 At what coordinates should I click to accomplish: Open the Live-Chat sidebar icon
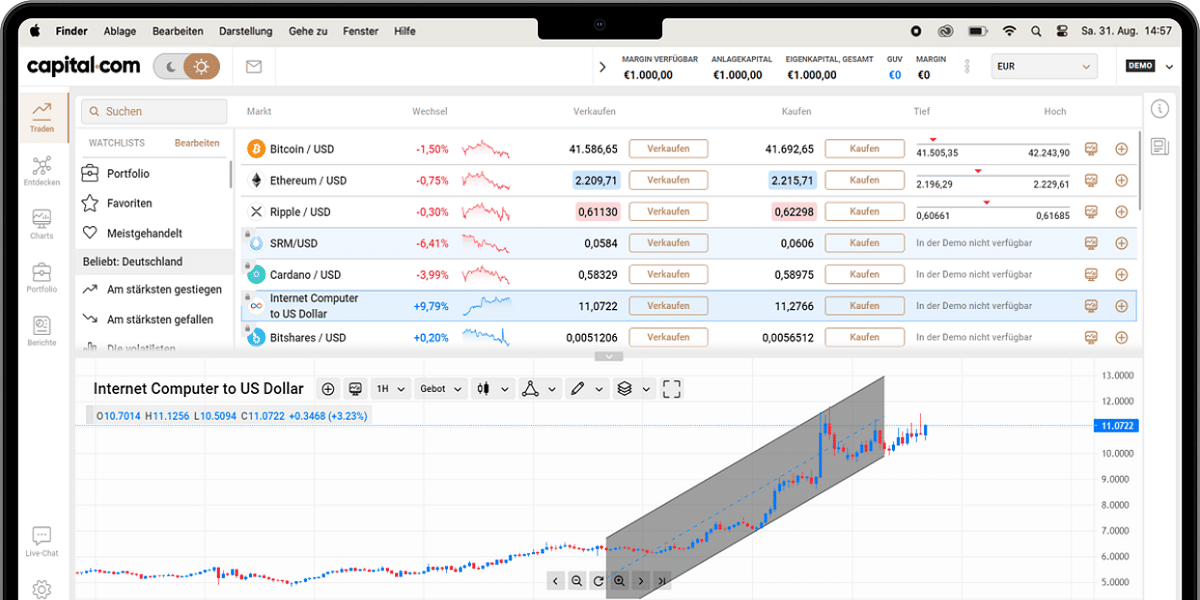click(x=42, y=541)
